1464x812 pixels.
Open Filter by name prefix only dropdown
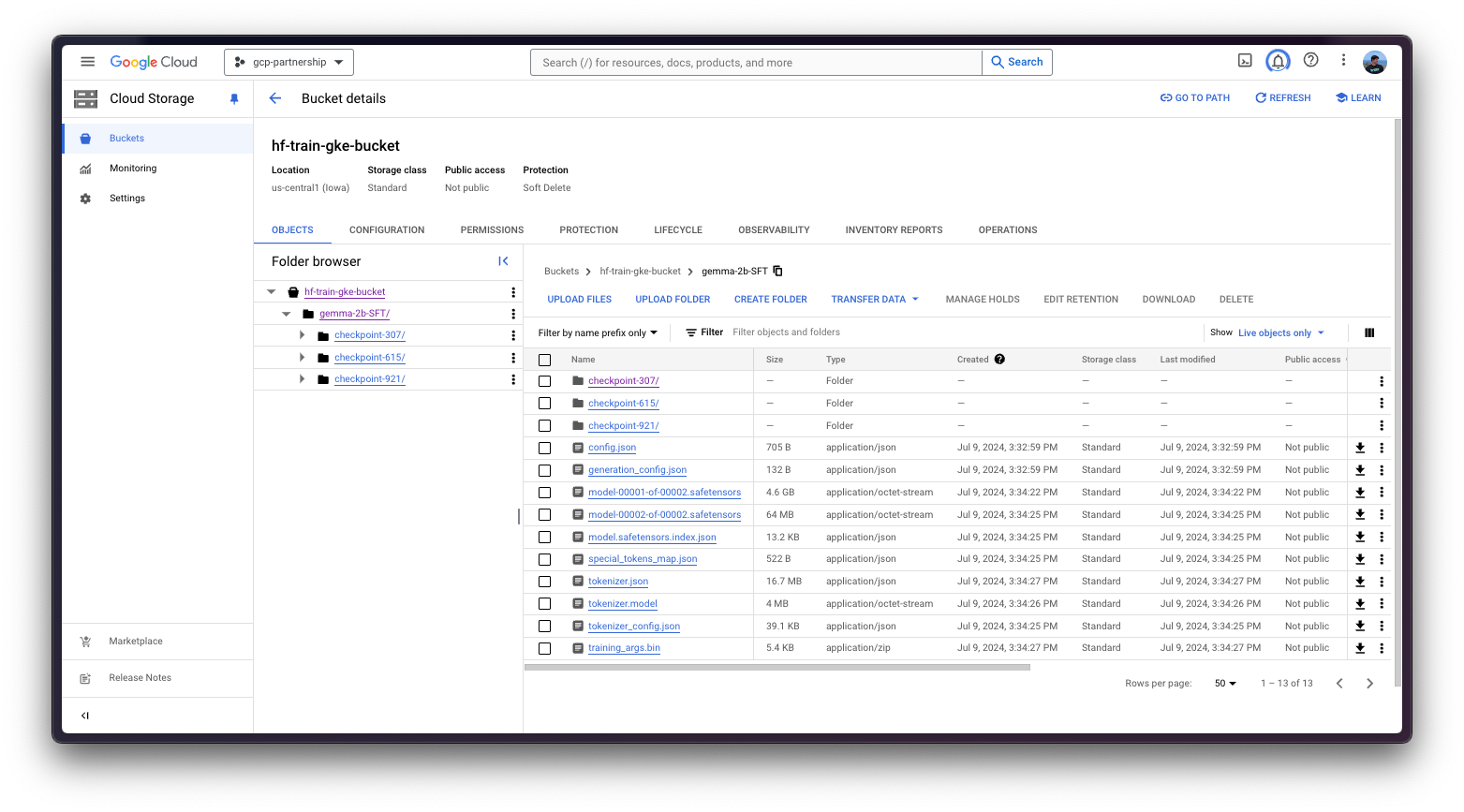click(598, 332)
